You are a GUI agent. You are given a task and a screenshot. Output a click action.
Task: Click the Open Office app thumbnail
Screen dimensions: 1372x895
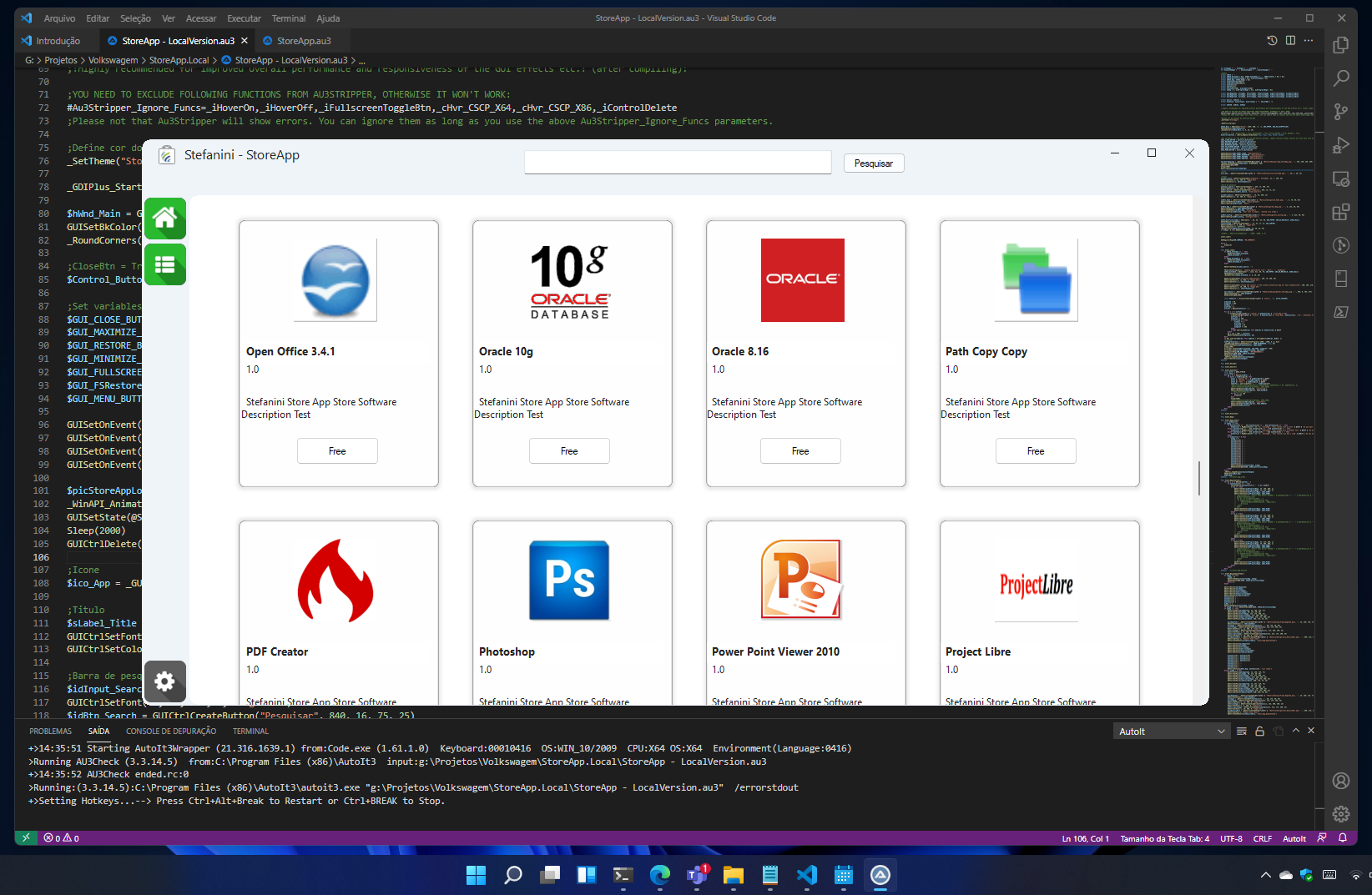click(335, 280)
